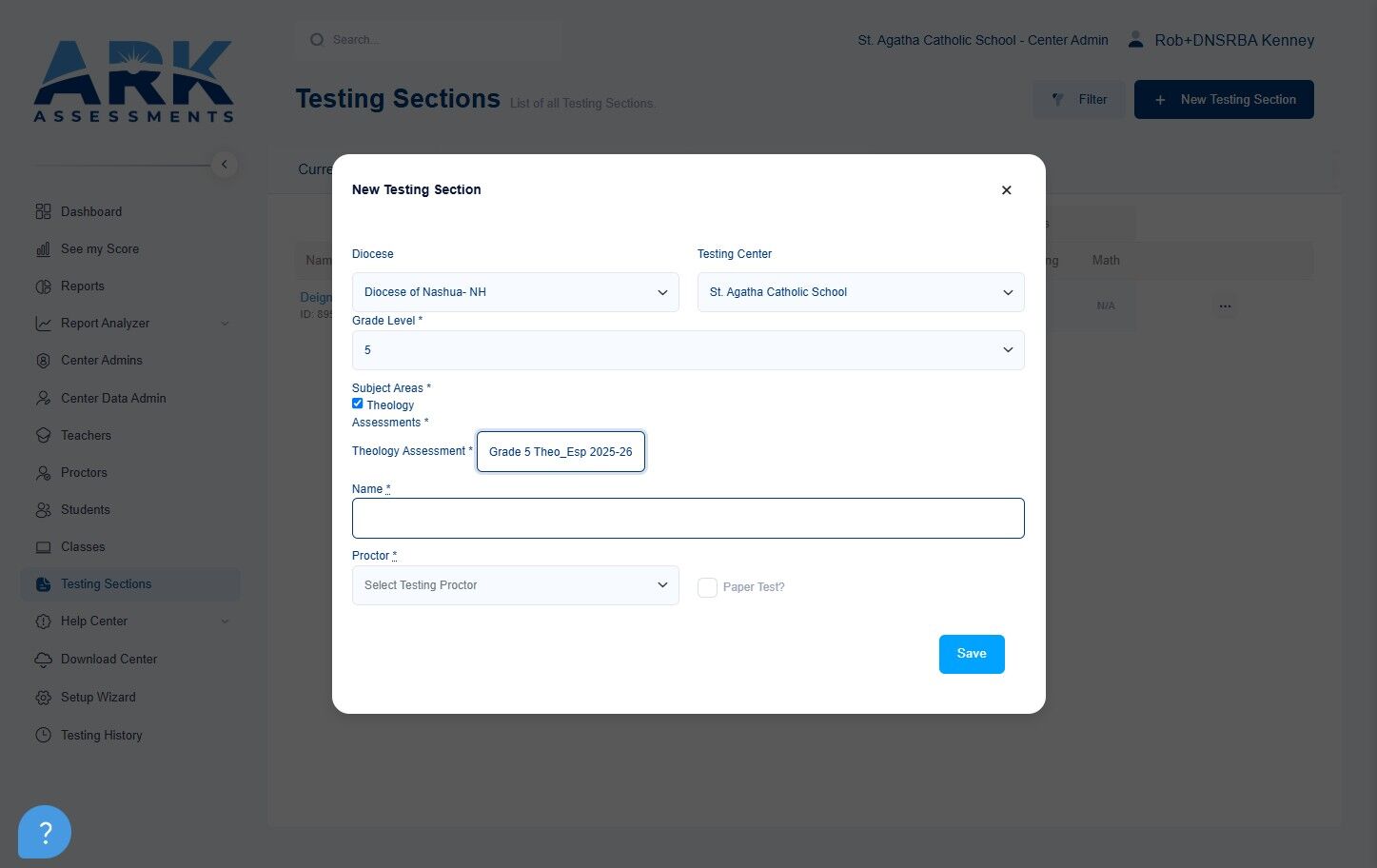Click the Name input field
Screen dimensions: 1377x868
(688, 519)
